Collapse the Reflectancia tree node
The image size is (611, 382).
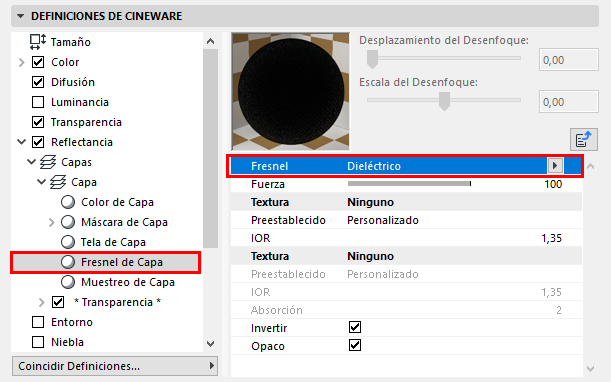[22, 142]
